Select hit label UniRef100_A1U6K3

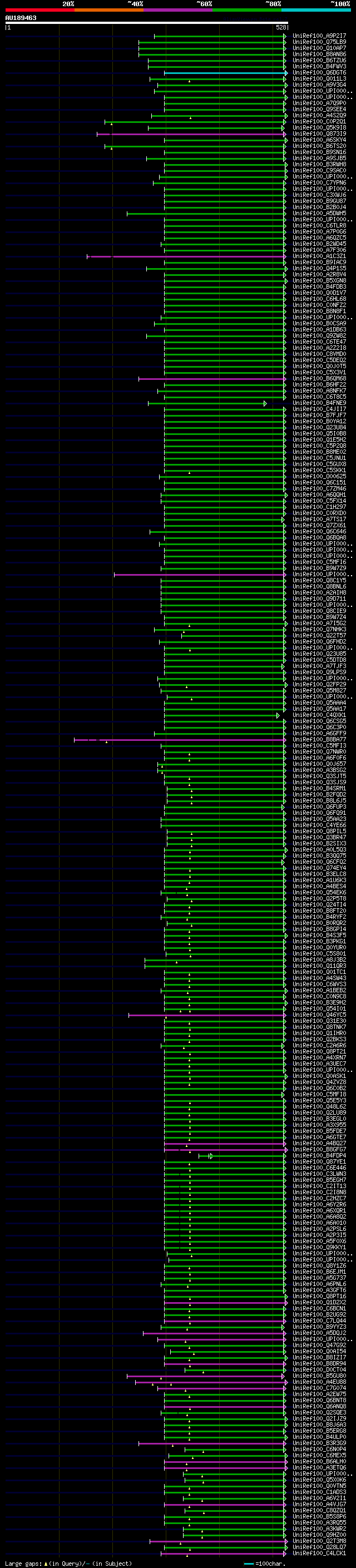pos(319,880)
